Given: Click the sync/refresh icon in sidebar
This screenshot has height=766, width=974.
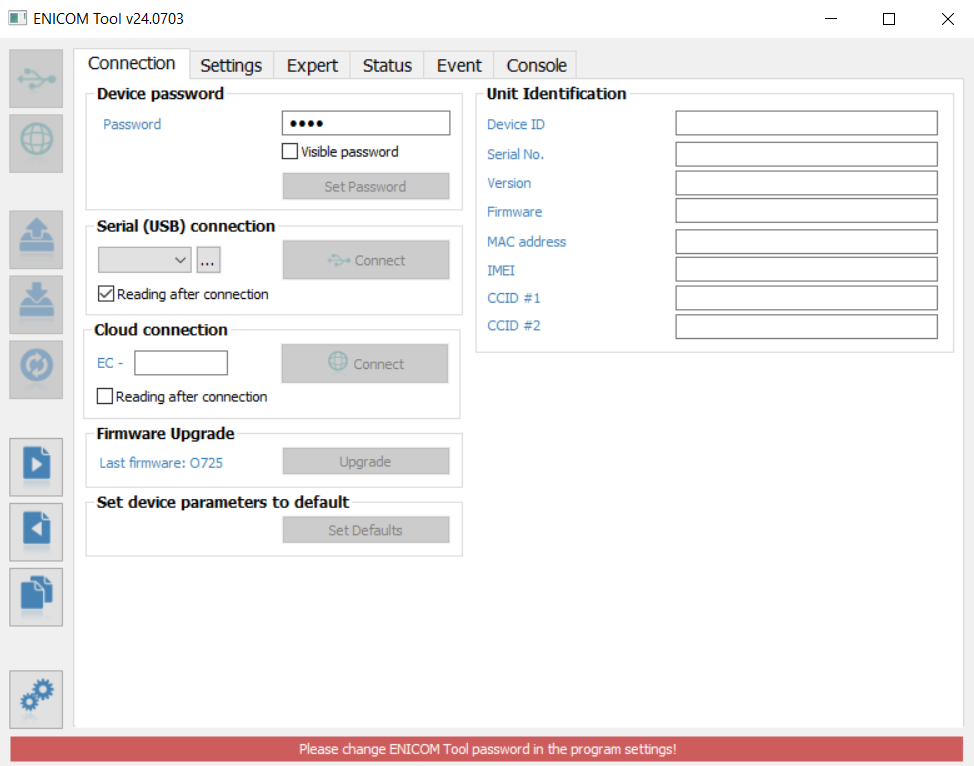Looking at the screenshot, I should (x=35, y=369).
